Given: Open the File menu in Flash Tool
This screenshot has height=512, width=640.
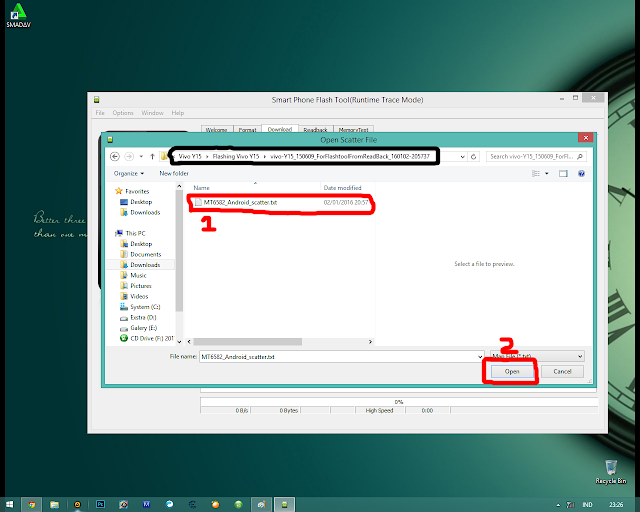Looking at the screenshot, I should 100,113.
